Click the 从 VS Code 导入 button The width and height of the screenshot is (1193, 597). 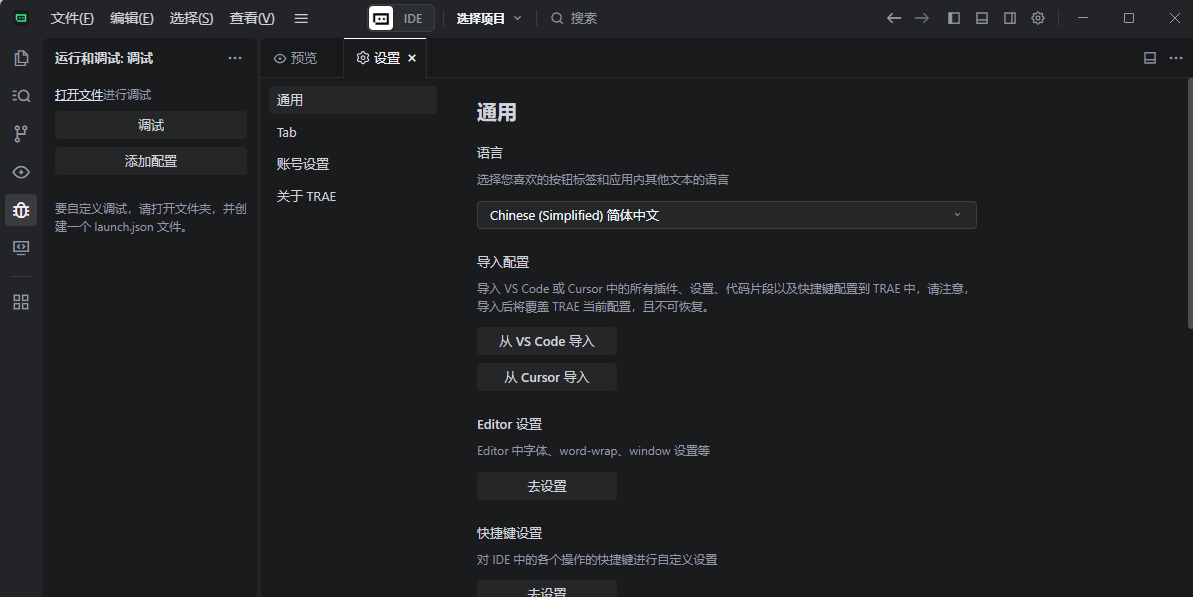point(546,340)
